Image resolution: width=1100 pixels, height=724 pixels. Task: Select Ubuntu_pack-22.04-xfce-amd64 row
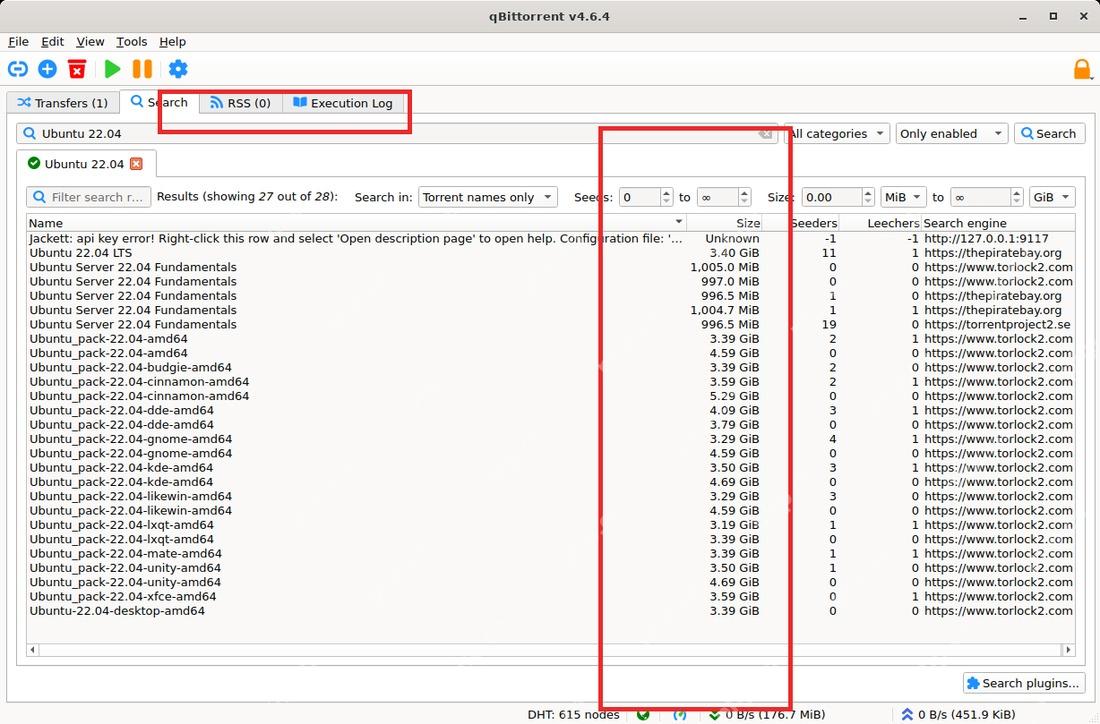551,596
